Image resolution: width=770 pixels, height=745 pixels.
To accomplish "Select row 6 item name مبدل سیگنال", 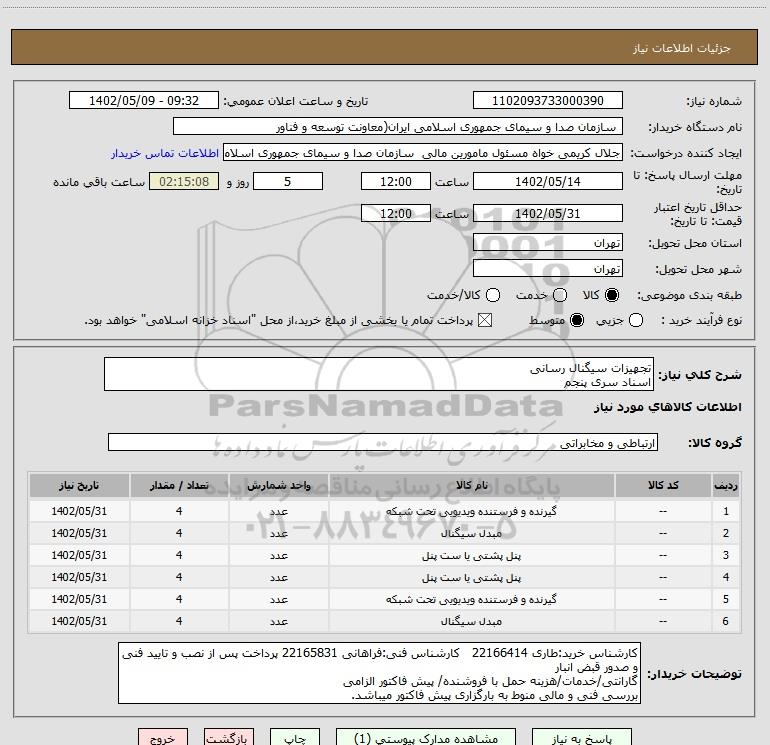I will (x=471, y=621).
